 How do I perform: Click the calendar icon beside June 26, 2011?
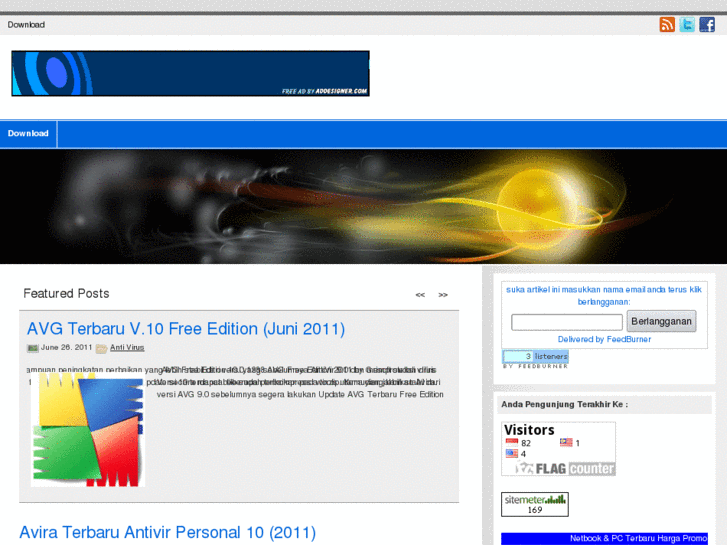click(32, 348)
